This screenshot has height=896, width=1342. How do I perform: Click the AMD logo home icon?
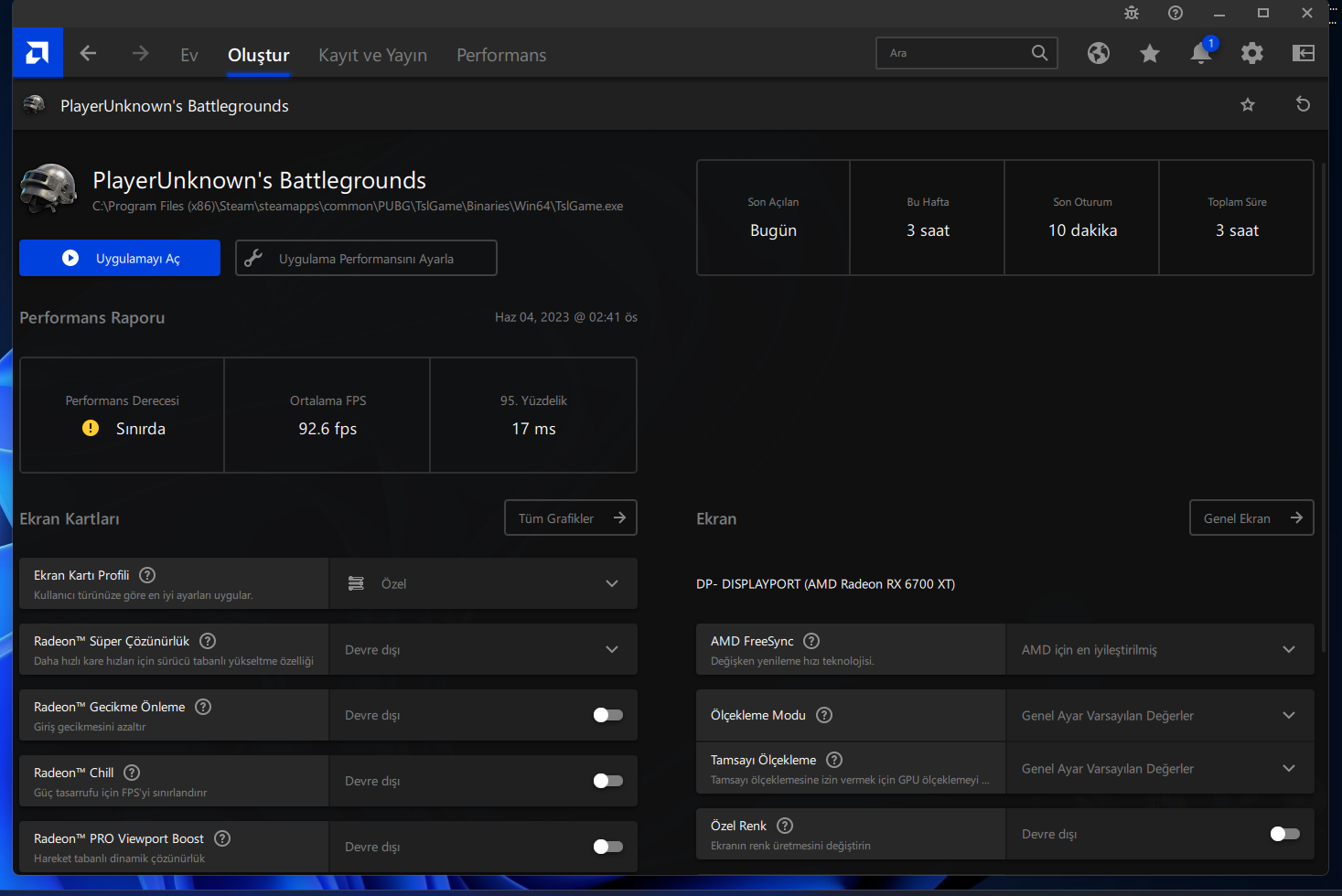tap(38, 53)
